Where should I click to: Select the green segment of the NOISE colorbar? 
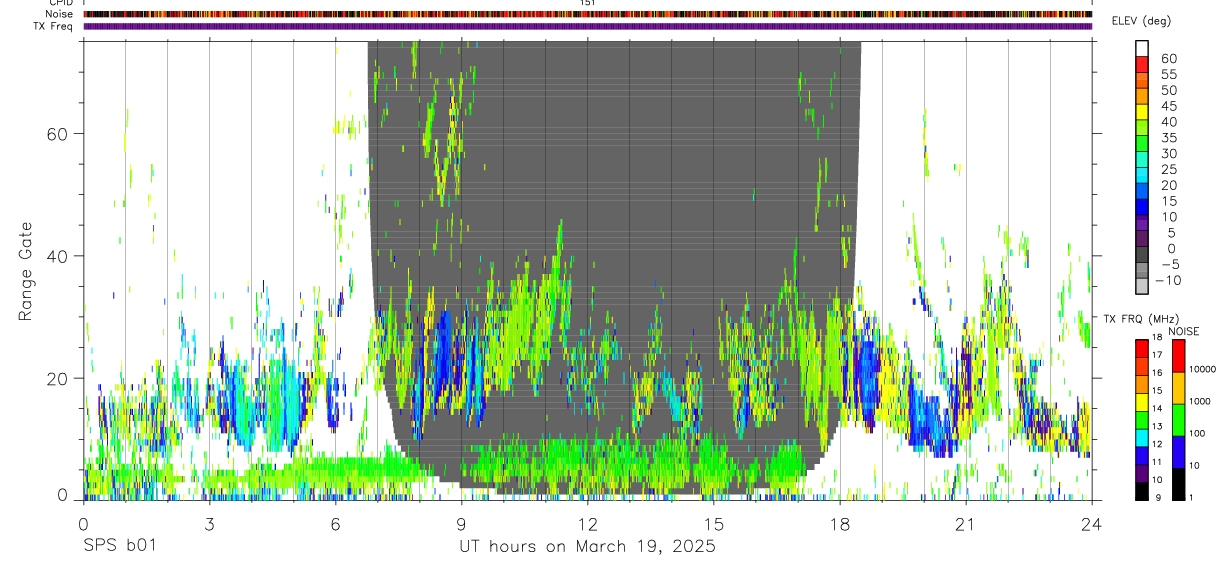(x=1177, y=420)
